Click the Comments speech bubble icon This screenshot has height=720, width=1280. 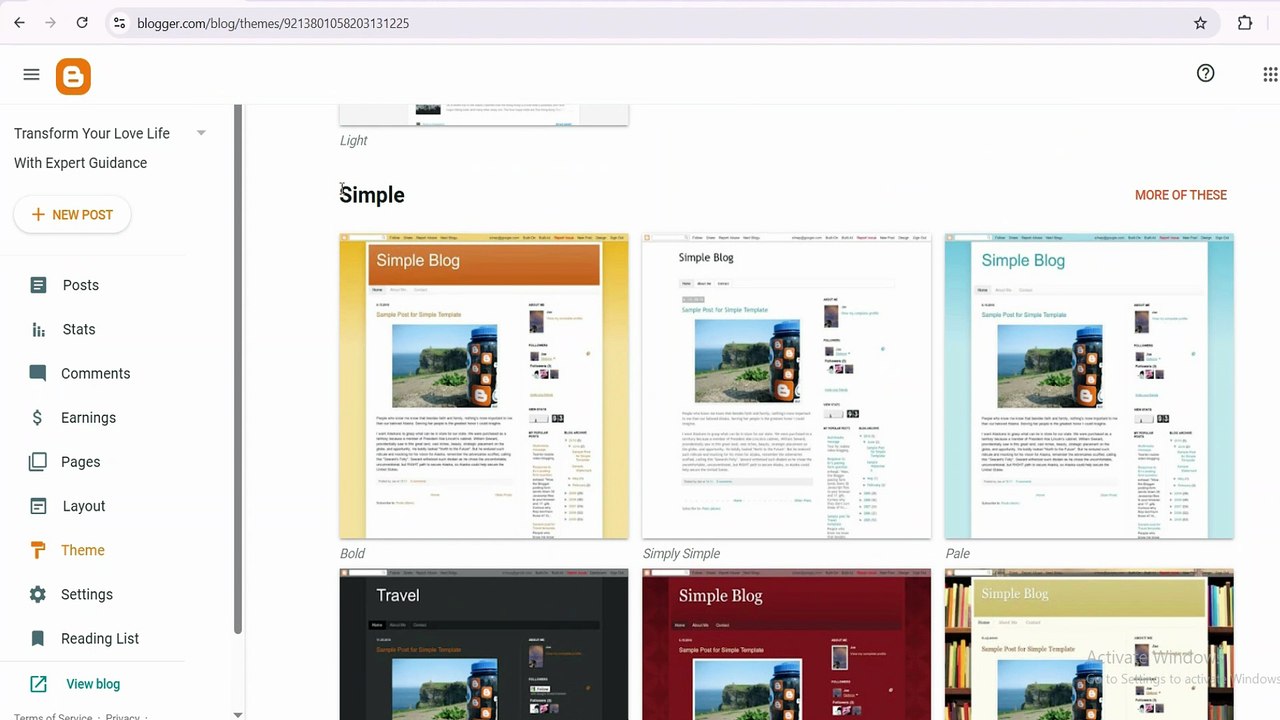[38, 373]
